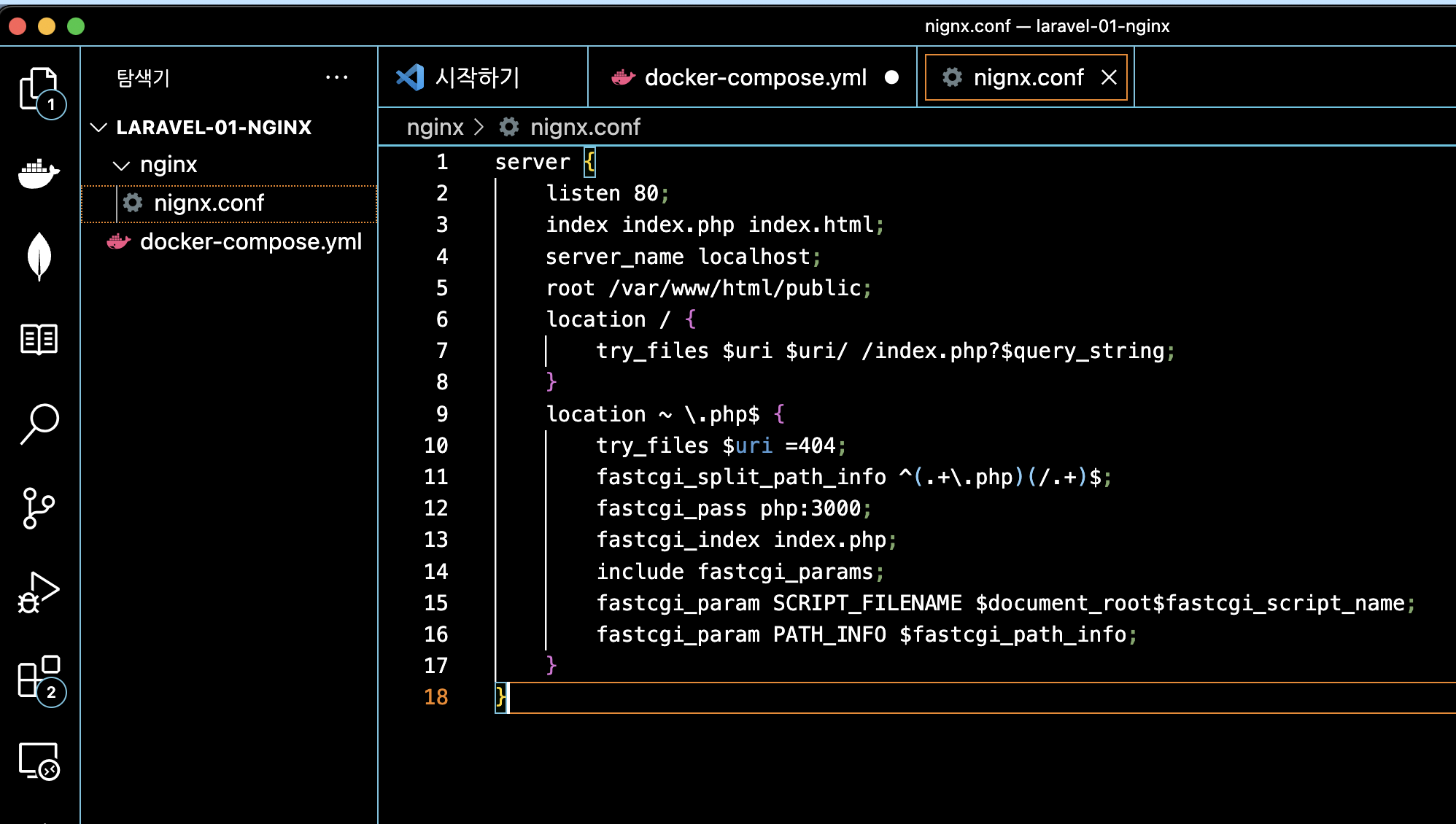
Task: Click the 'try_files $uri =404;' line
Action: click(721, 446)
